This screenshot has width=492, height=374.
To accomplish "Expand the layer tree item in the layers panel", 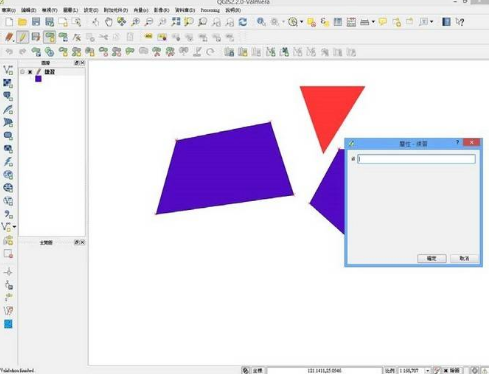I will pos(23,72).
